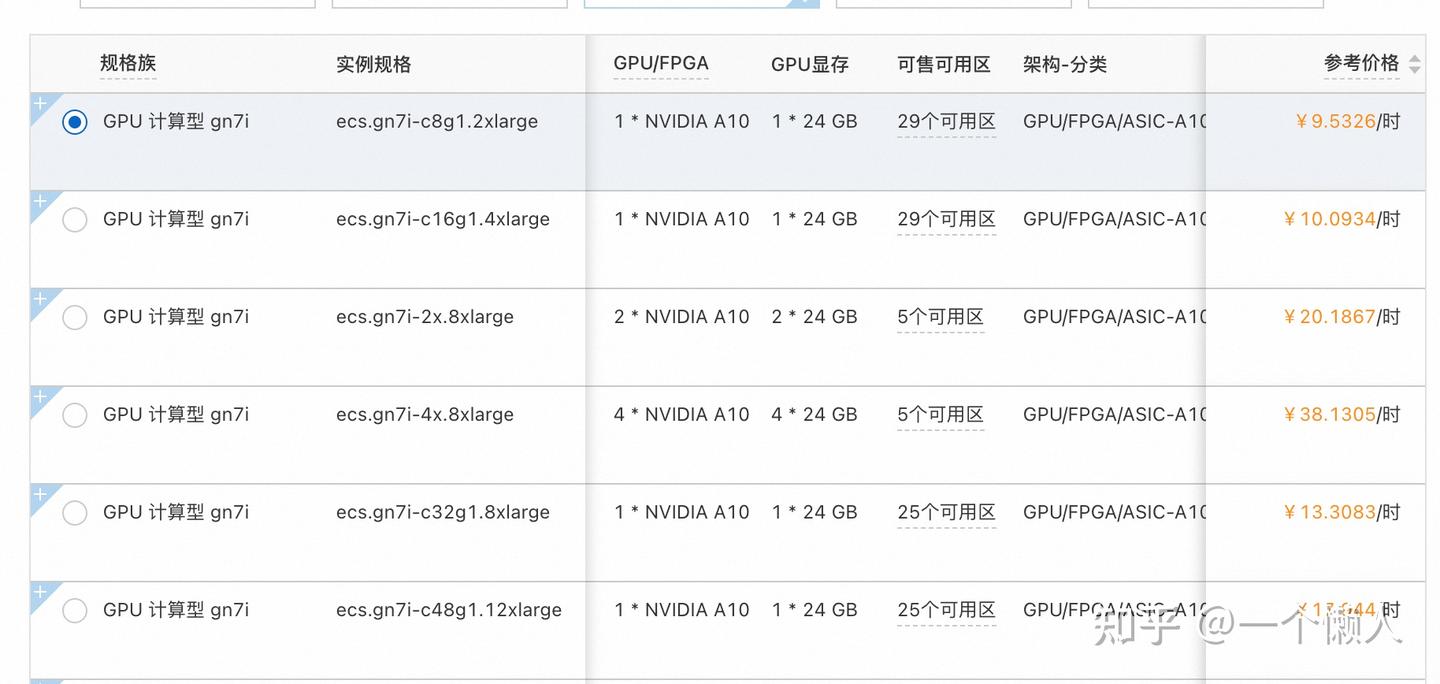Click the ascending sort arrow on 参考价格 column

[x=1416, y=57]
